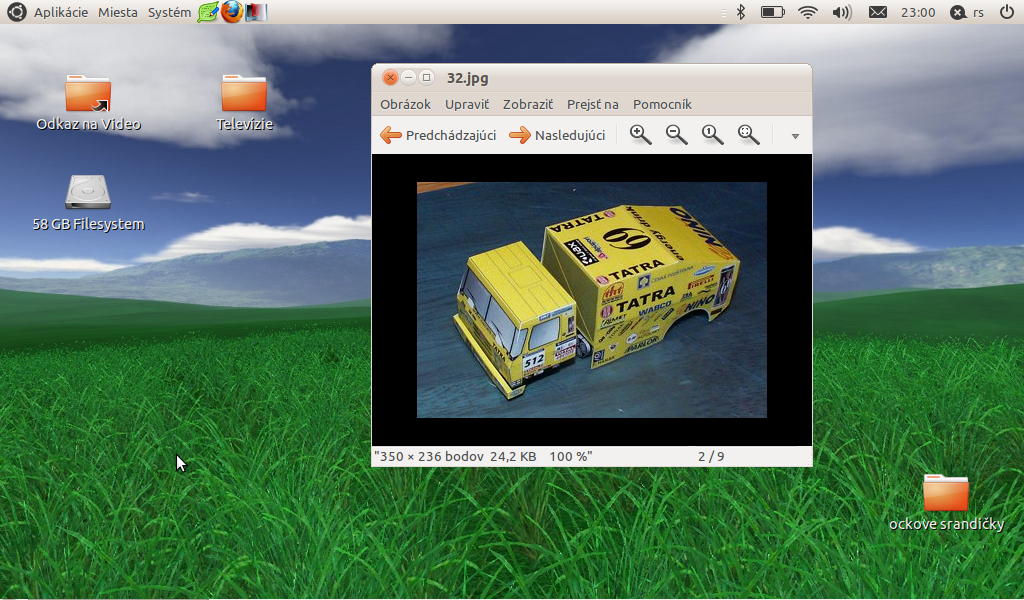Launch the red book panel launcher

tap(256, 12)
